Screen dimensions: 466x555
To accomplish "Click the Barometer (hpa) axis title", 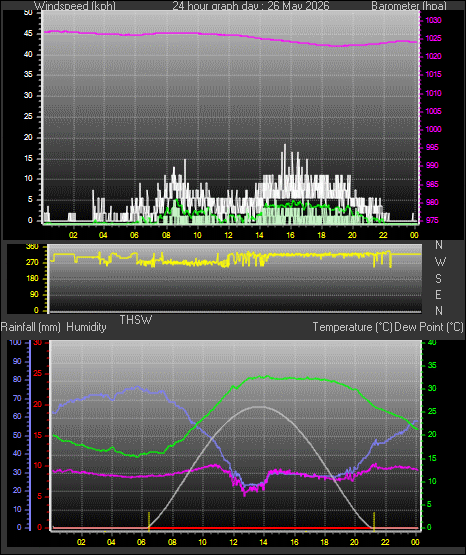I will coord(409,6).
